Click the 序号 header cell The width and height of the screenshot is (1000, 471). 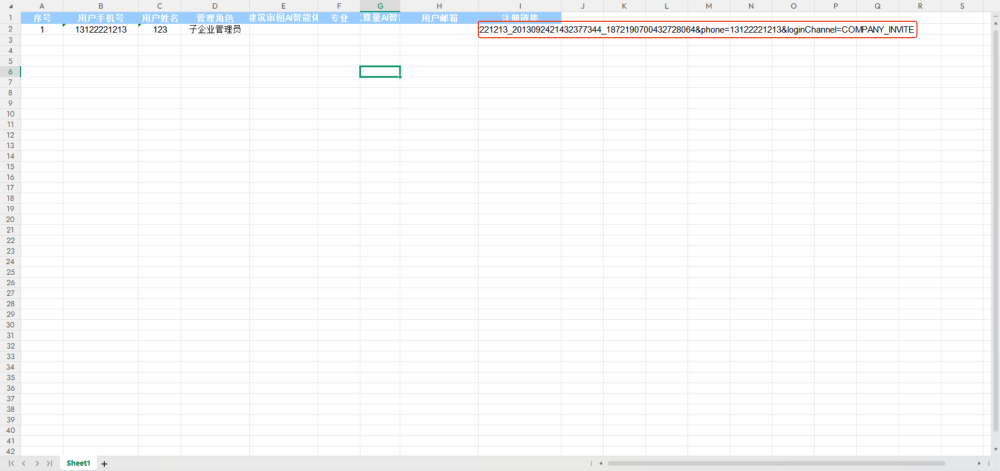42,18
